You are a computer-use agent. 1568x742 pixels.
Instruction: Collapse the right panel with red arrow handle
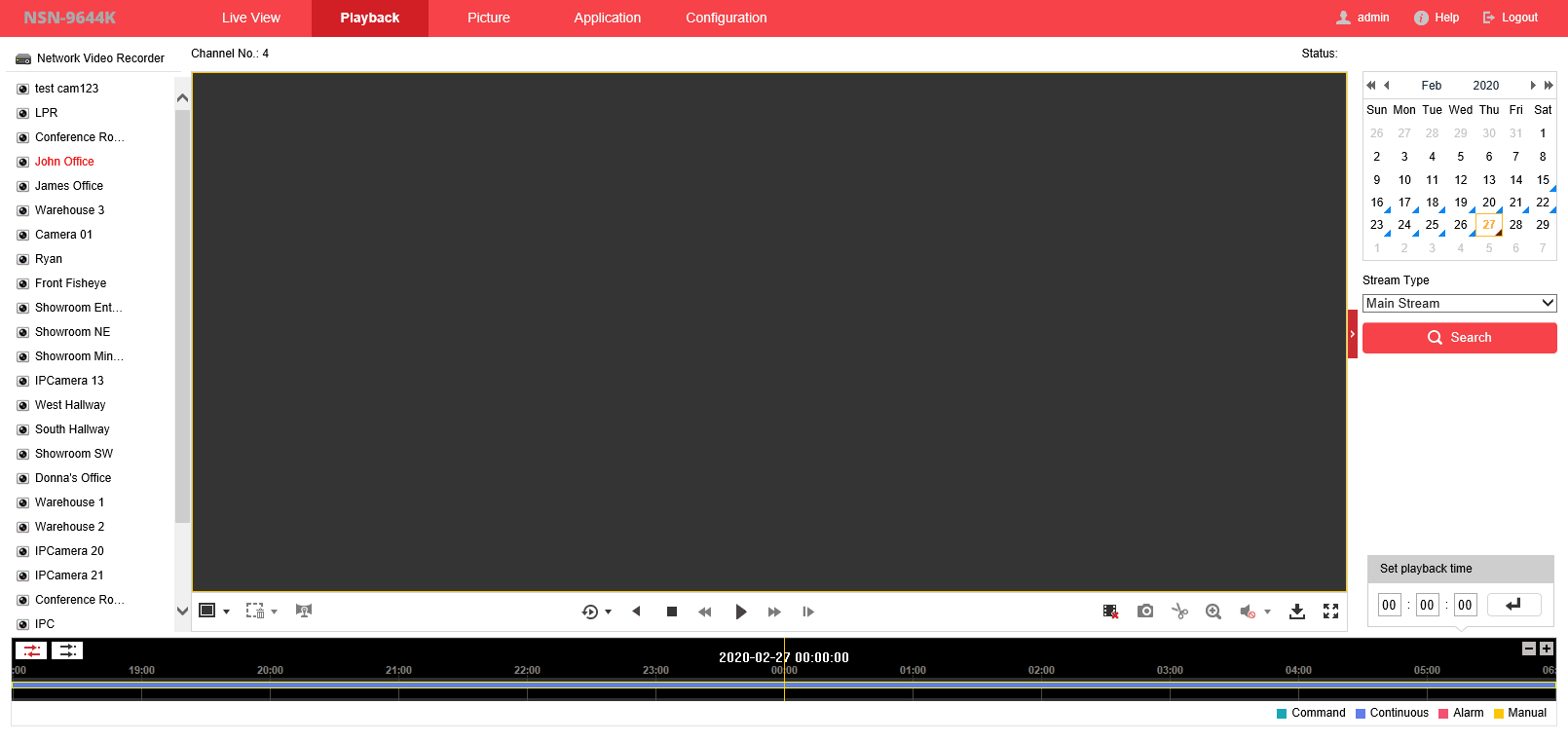(1353, 334)
